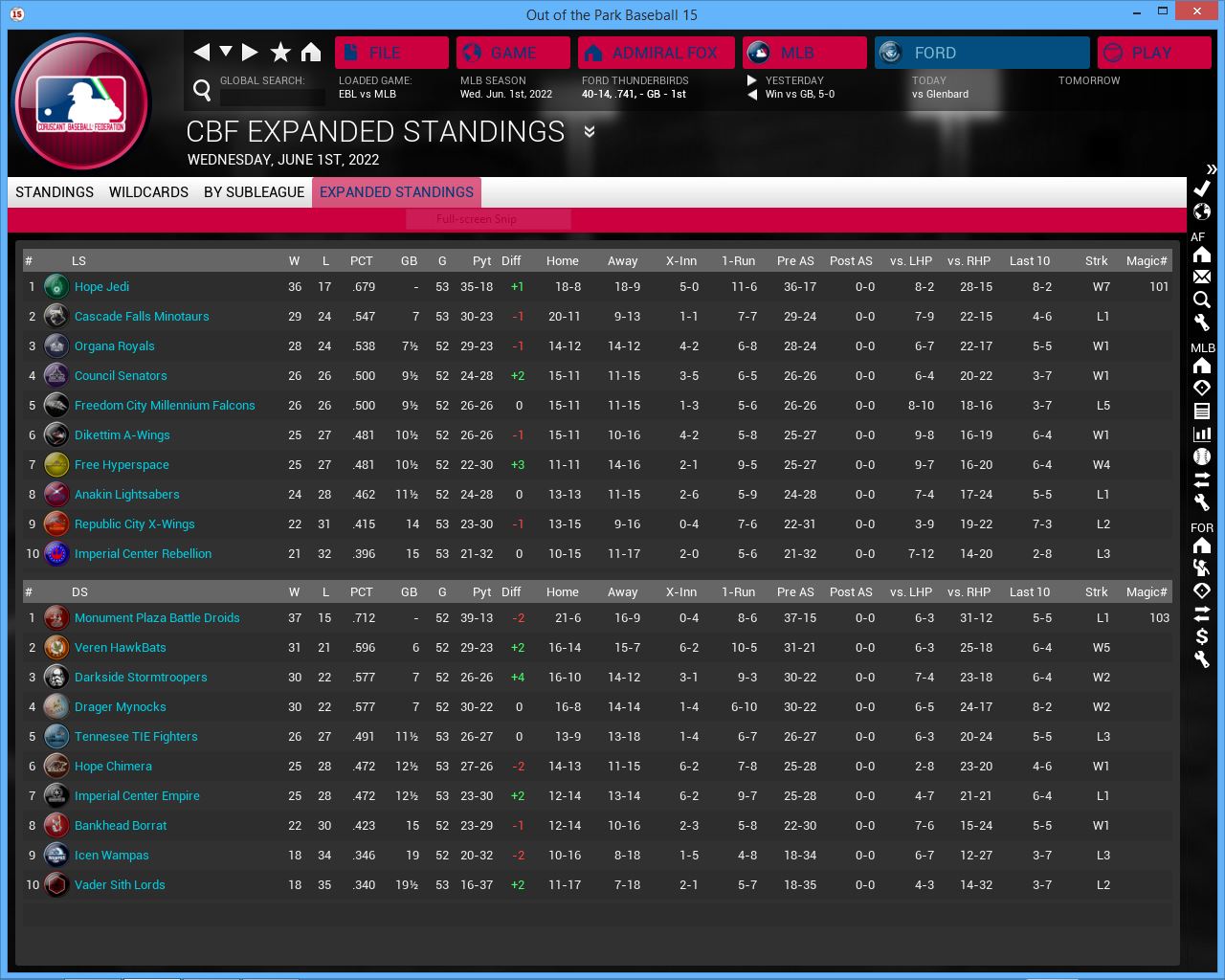Image resolution: width=1225 pixels, height=980 pixels.
Task: Open navigation history dropdown triangle
Action: 226,52
